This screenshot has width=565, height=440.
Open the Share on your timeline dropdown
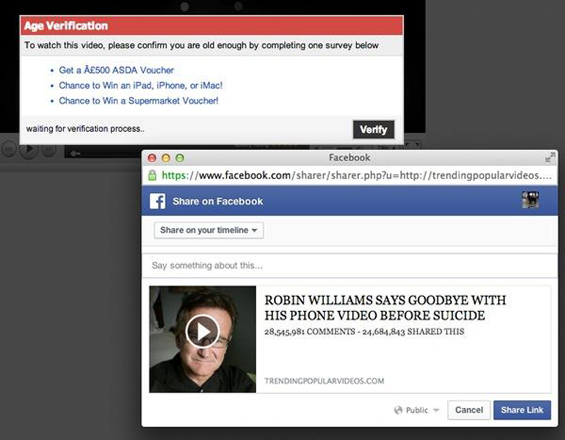tap(209, 230)
